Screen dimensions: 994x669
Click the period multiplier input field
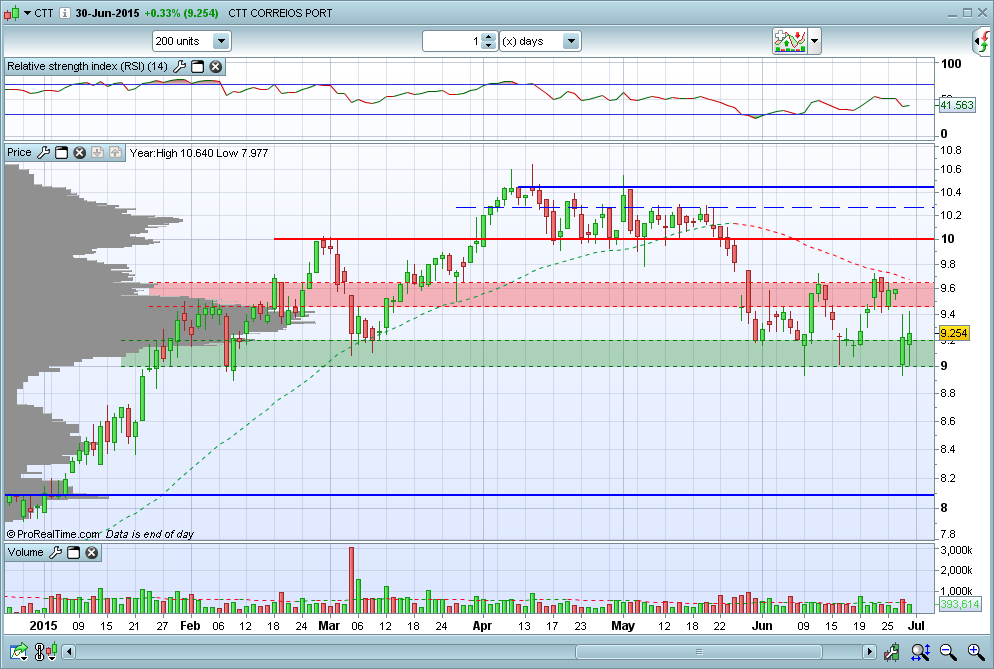[x=452, y=41]
